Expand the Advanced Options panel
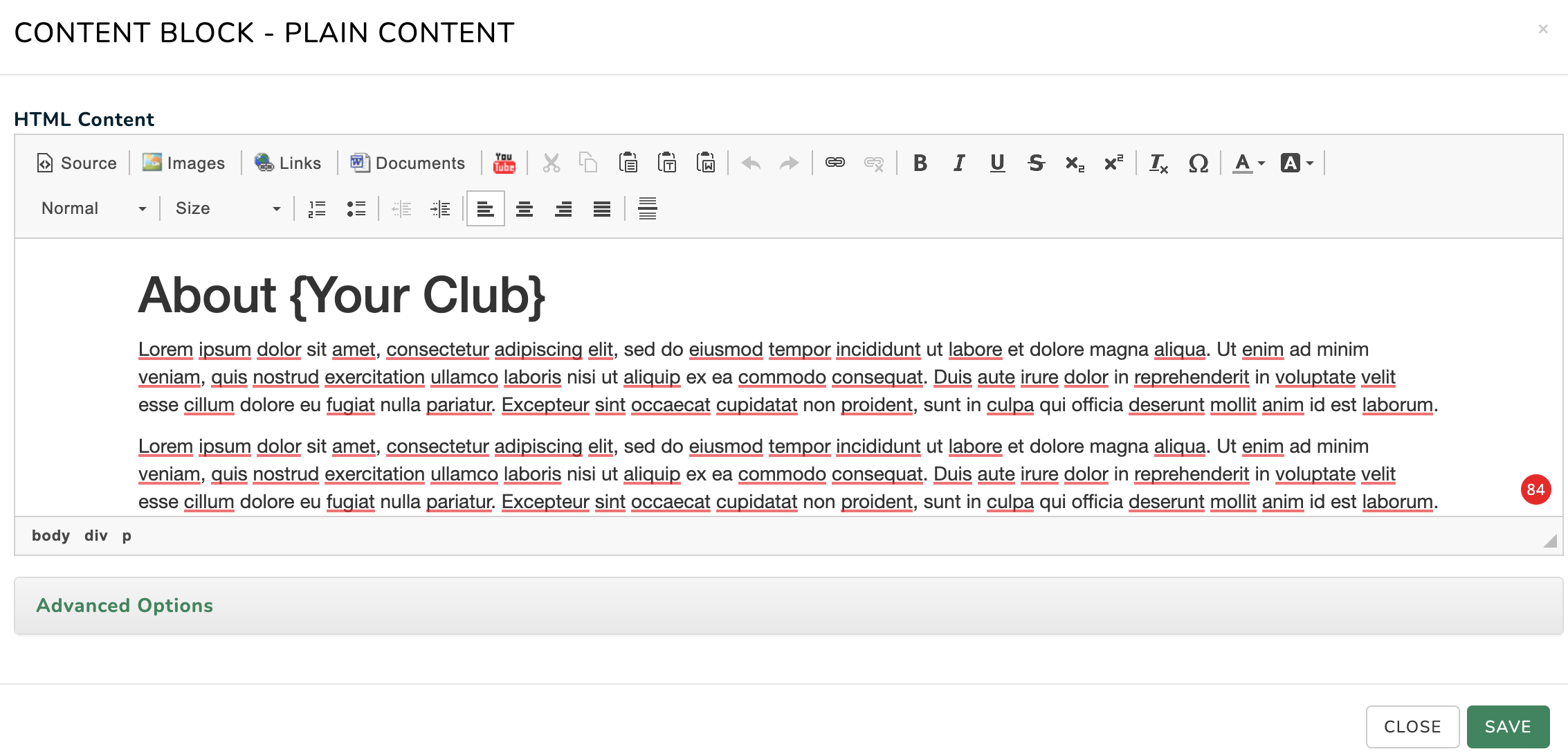 pos(125,605)
